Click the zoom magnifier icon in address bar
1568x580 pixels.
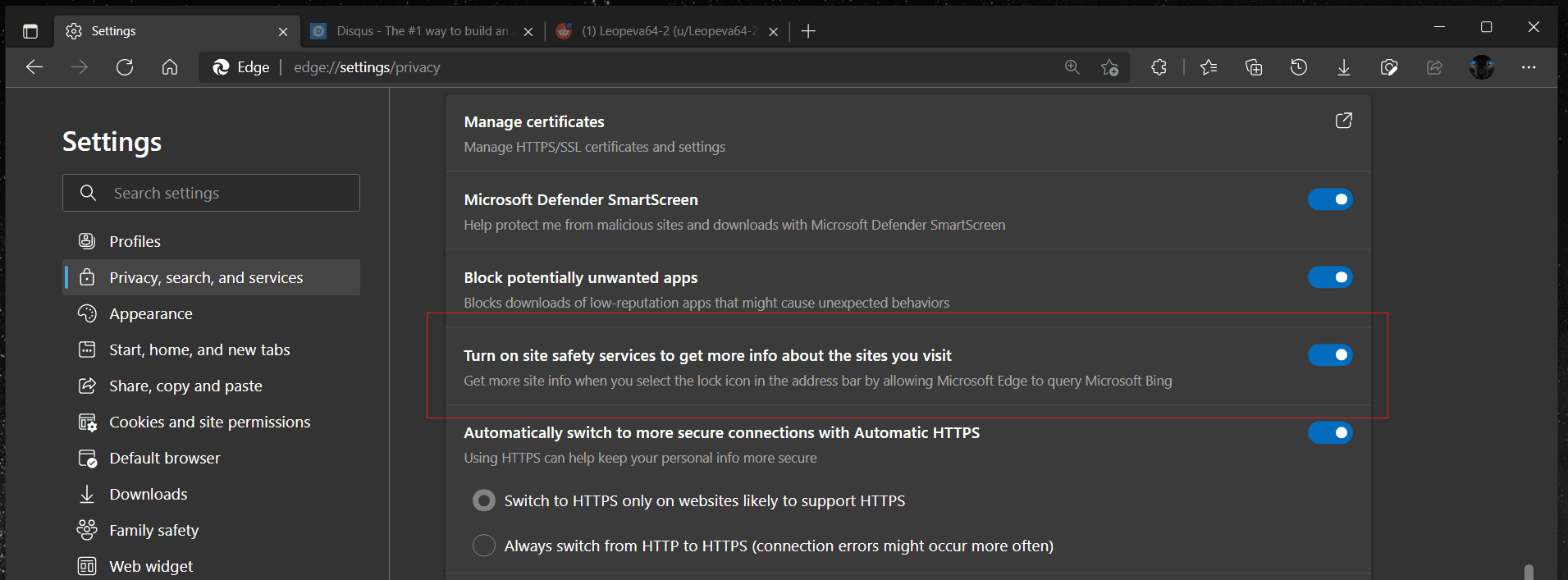pos(1072,67)
